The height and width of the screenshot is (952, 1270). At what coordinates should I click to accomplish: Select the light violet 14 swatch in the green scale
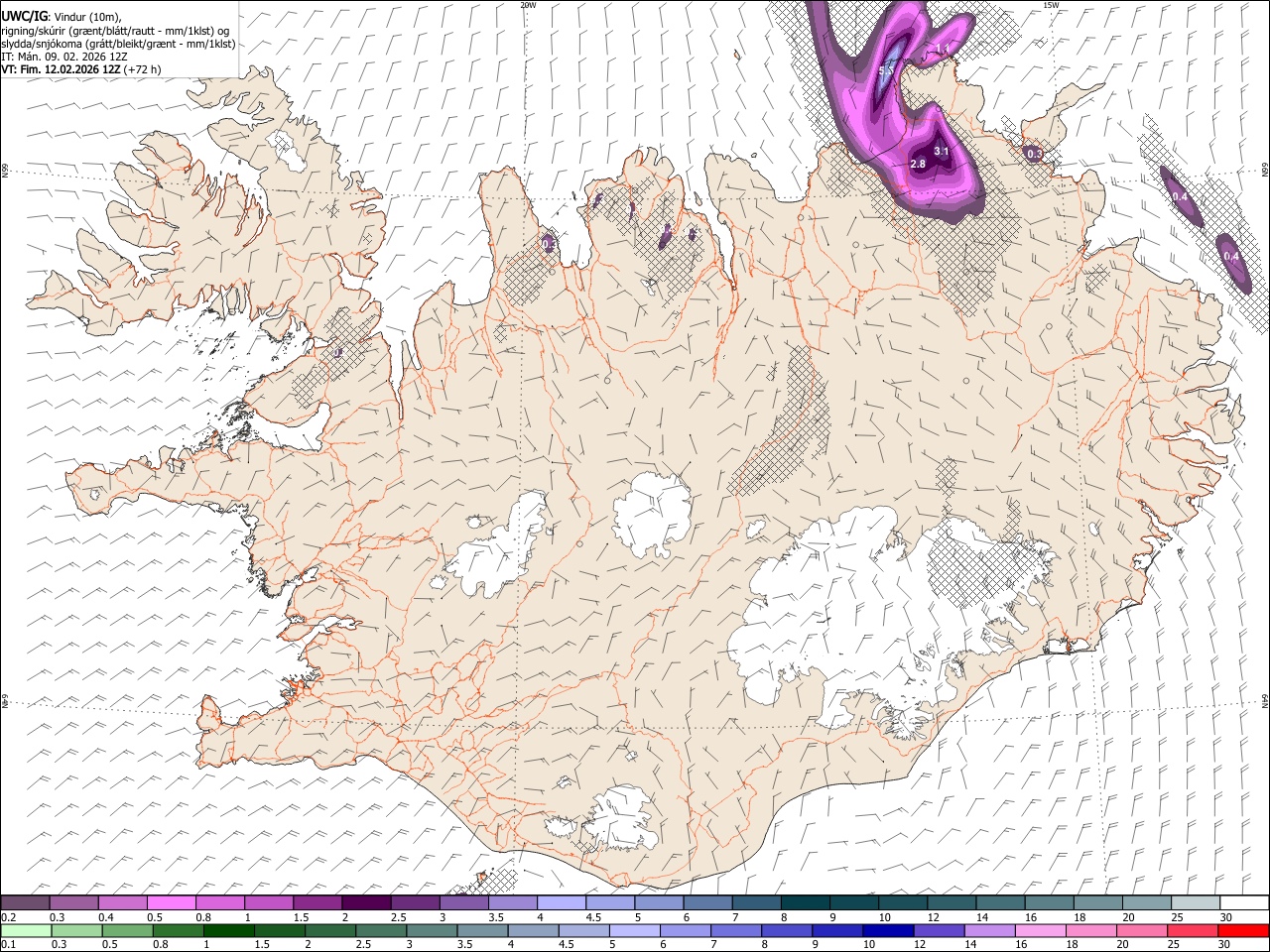(x=989, y=930)
